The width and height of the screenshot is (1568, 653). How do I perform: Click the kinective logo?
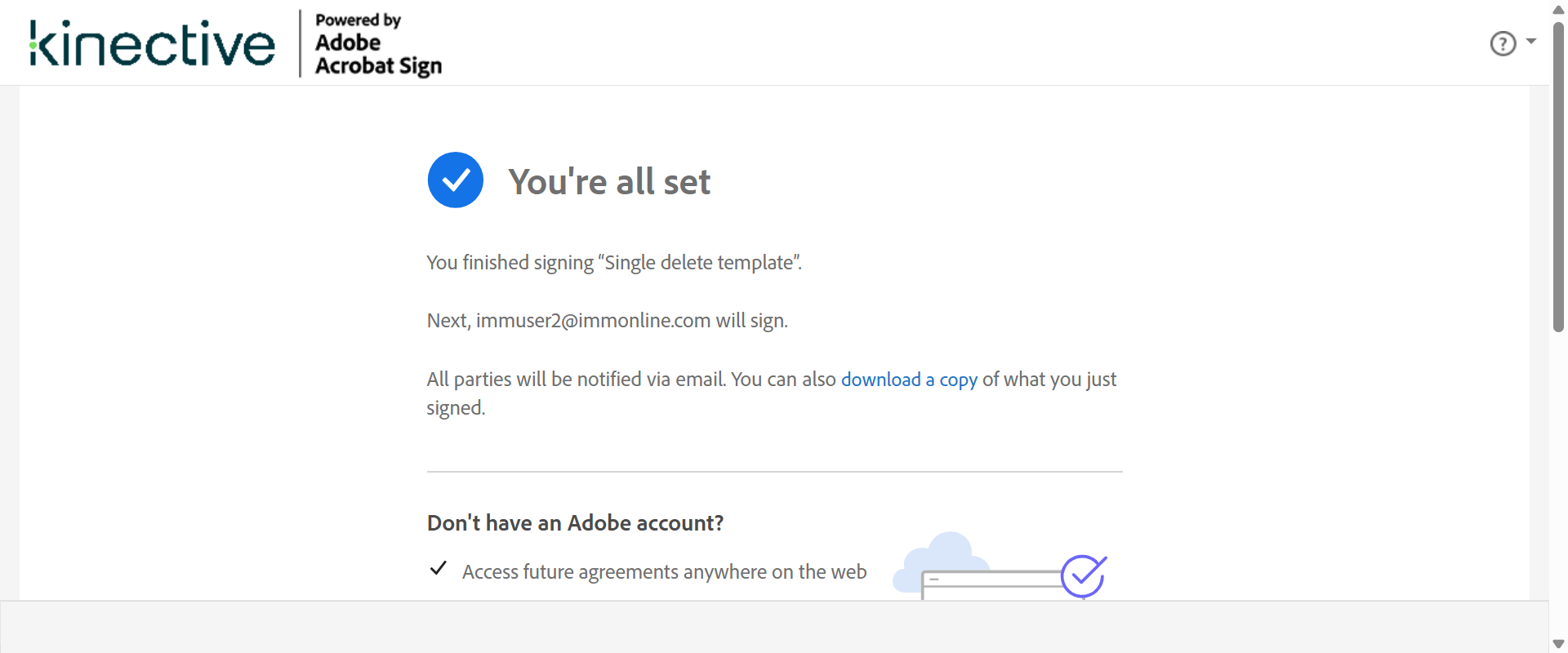click(x=153, y=43)
